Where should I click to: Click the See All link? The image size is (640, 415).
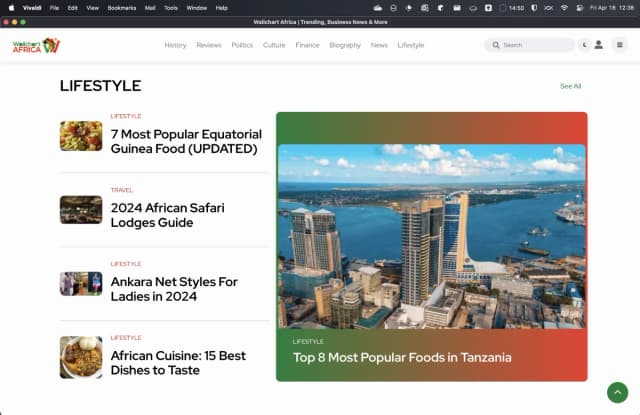pos(570,86)
